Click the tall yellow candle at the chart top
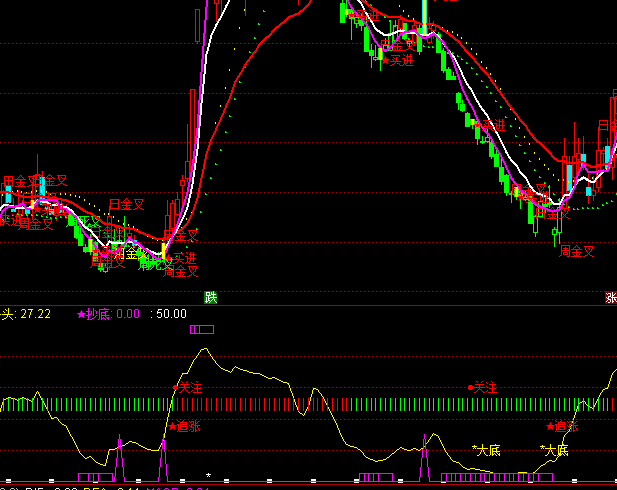 (x=424, y=17)
